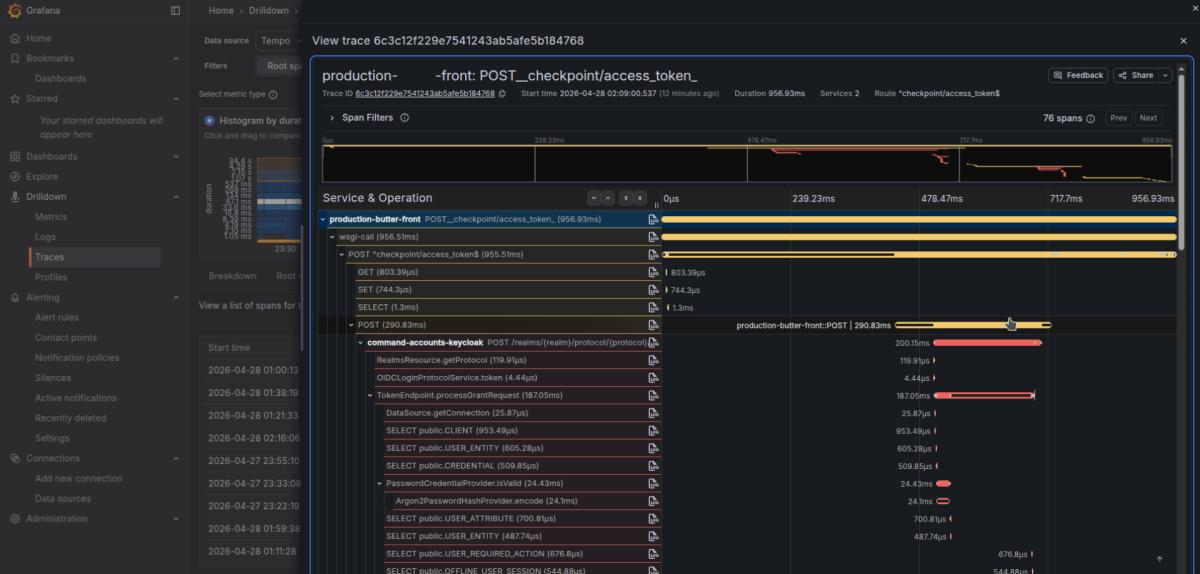
Task: Open Data sources in the sidebar
Action: coord(63,498)
